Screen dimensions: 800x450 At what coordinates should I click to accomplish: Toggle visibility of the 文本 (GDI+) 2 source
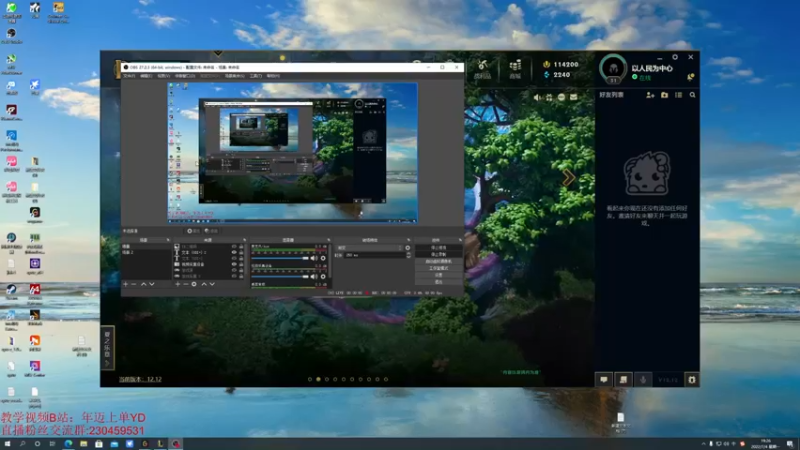pyautogui.click(x=234, y=253)
